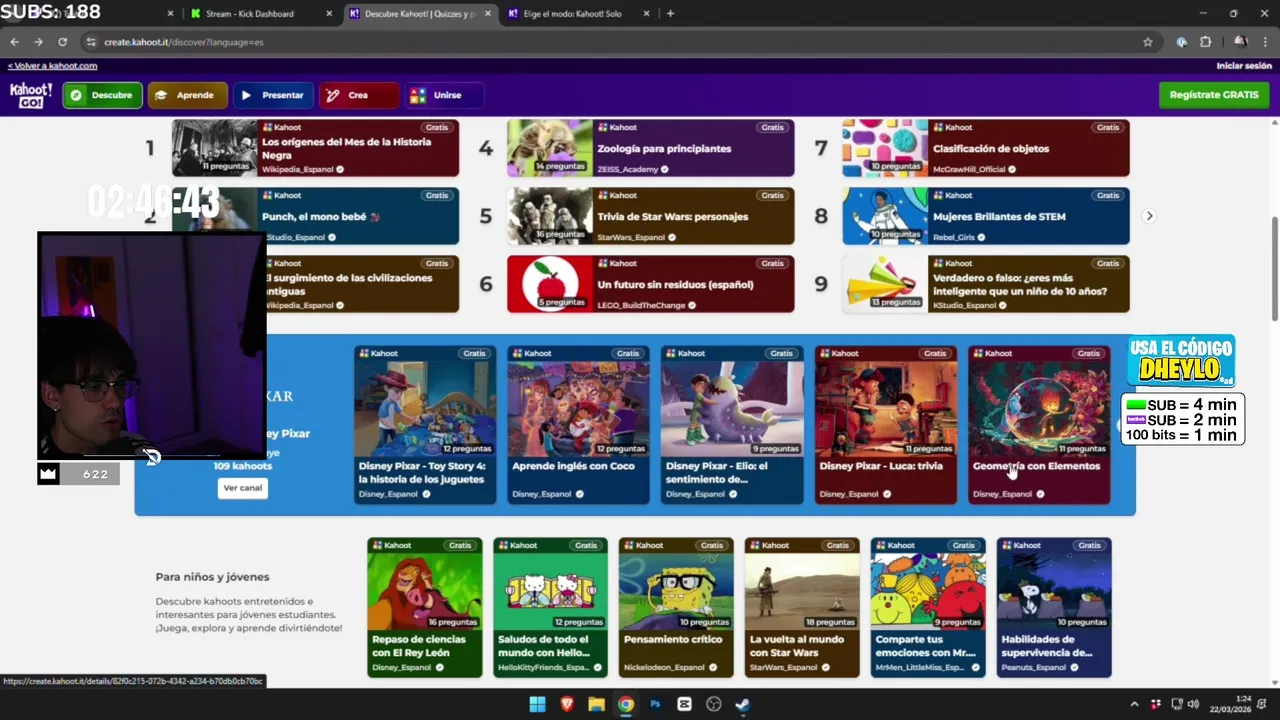Bookmark this page with the star icon
This screenshot has height=720, width=1280.
[1148, 42]
